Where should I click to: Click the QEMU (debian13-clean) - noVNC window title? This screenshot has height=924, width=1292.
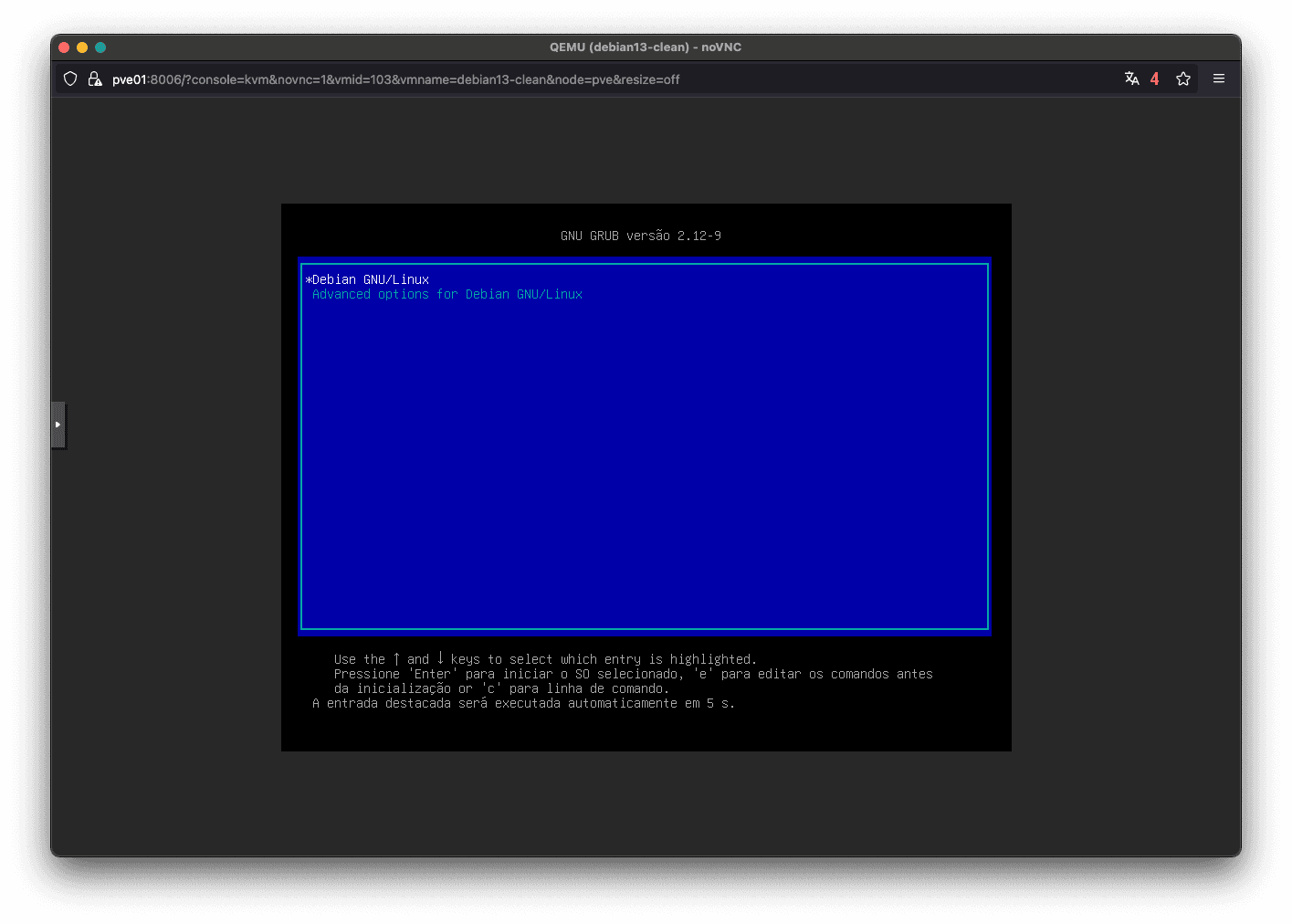(646, 47)
